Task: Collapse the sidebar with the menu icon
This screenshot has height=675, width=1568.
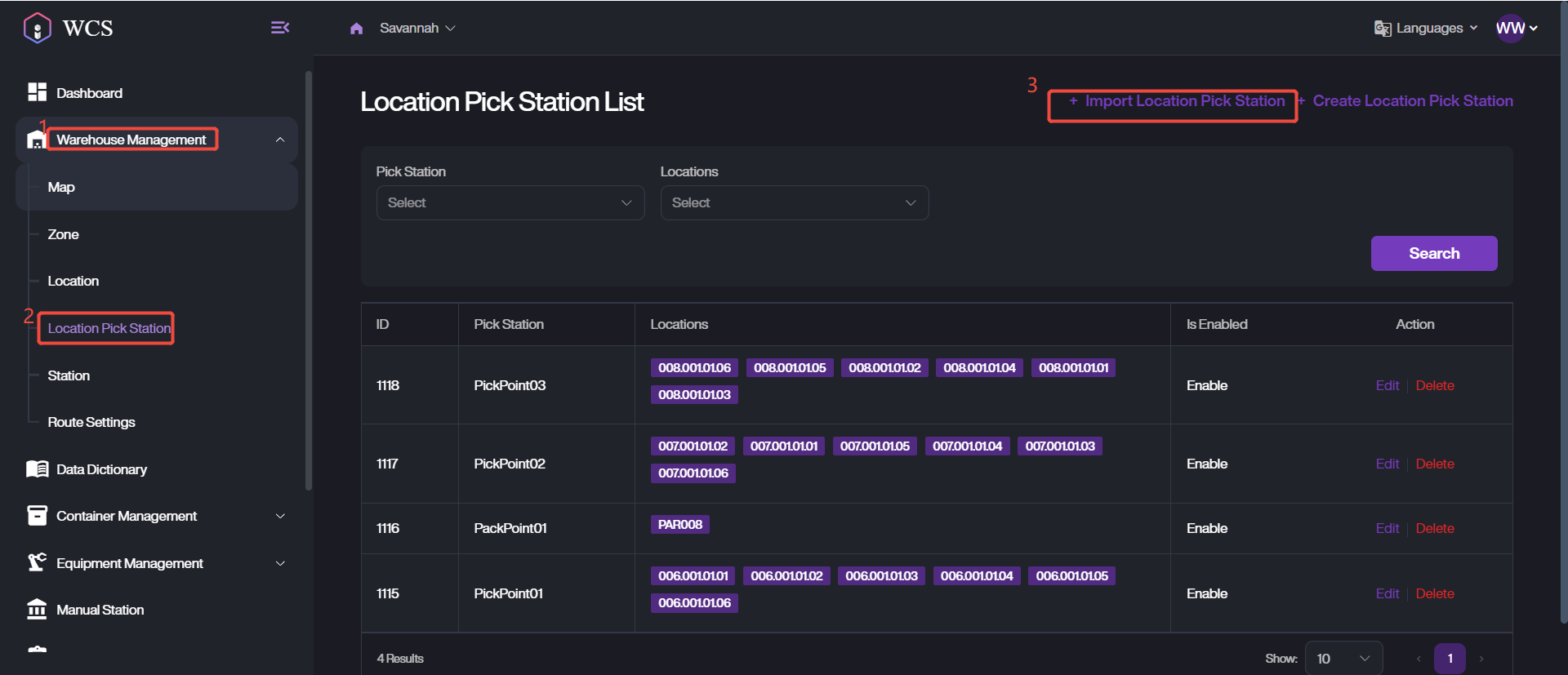Action: [x=280, y=28]
